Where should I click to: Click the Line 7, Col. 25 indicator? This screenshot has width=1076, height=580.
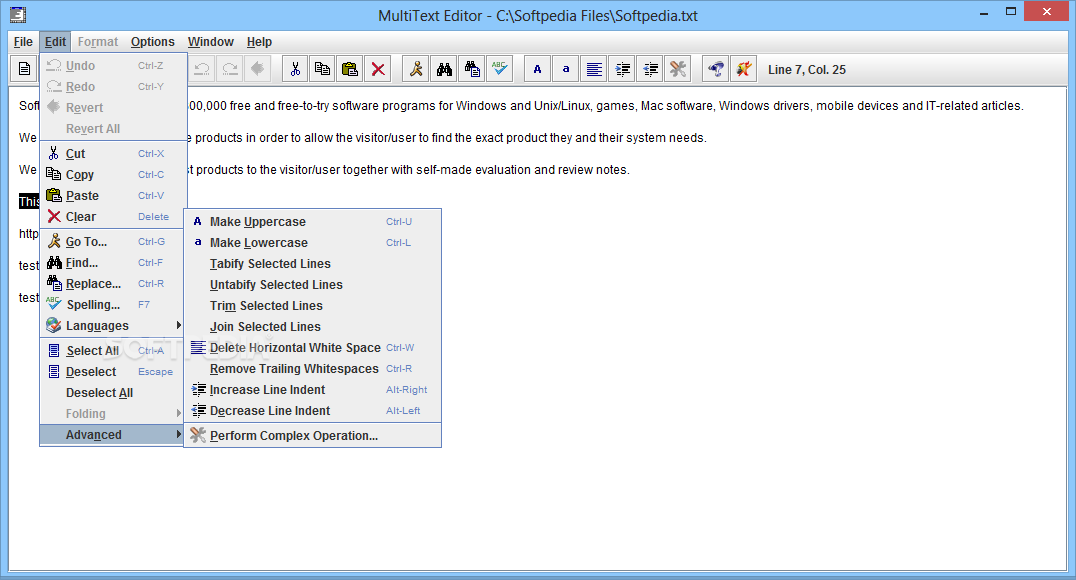point(806,69)
